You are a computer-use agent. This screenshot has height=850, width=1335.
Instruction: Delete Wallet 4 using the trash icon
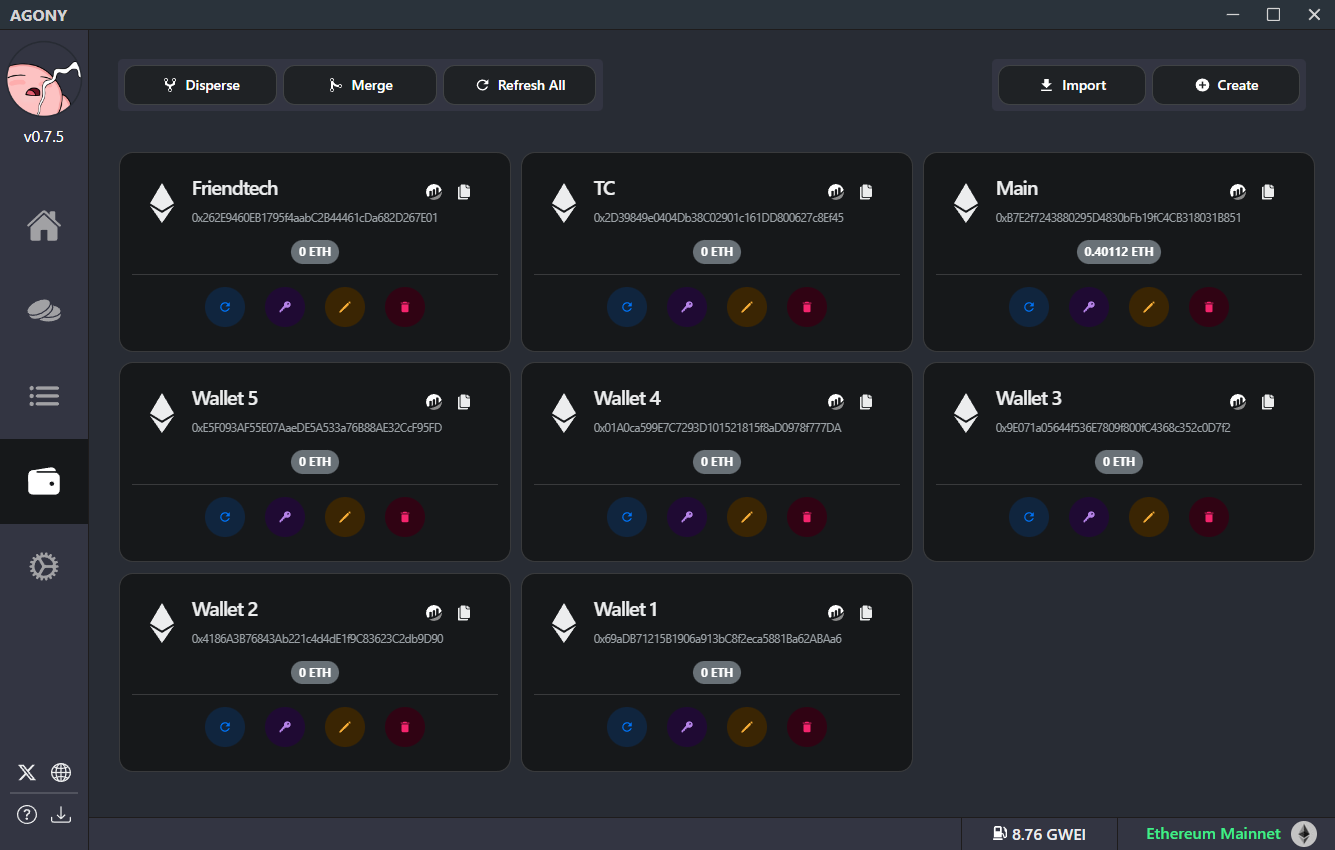coord(807,517)
